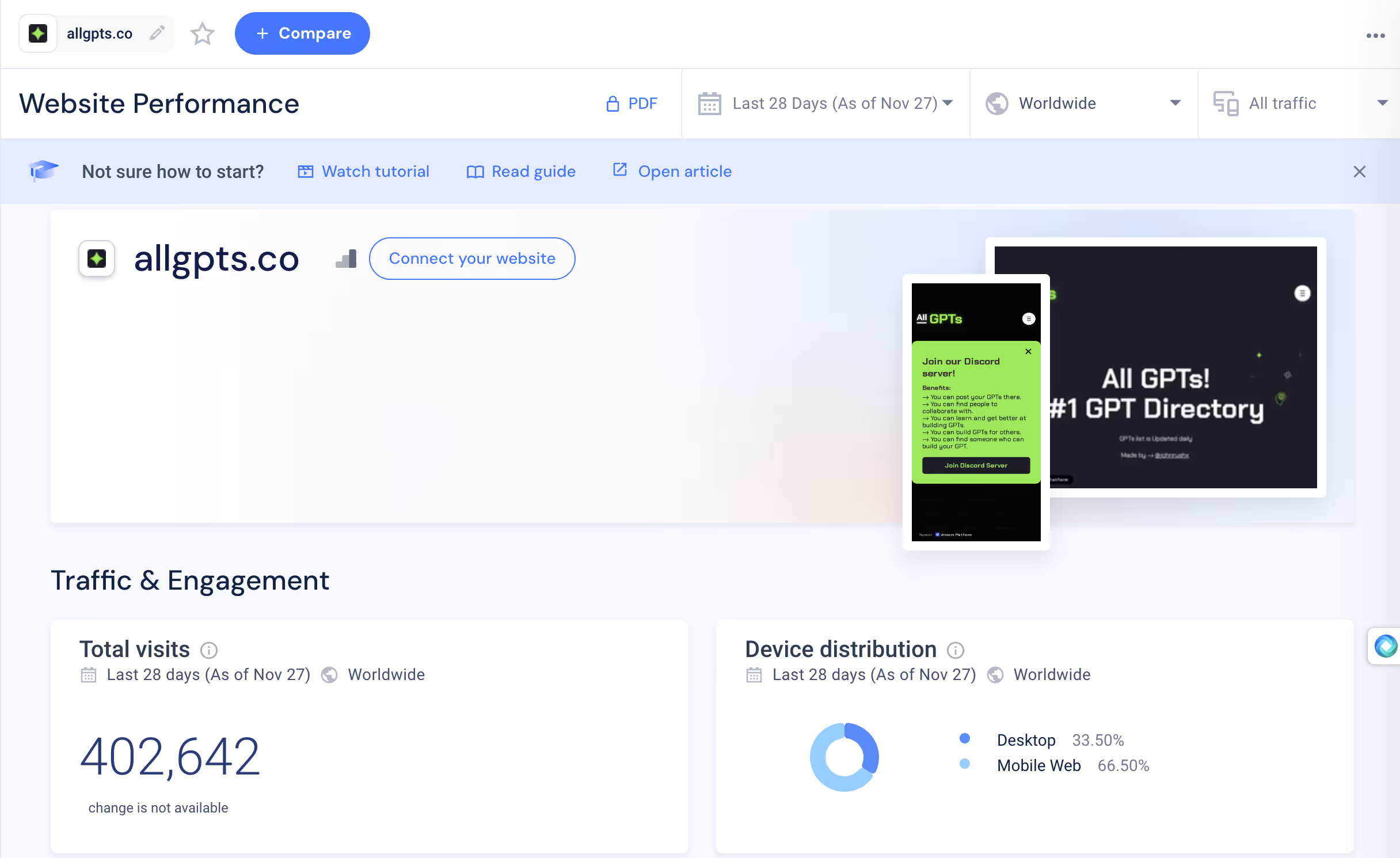Click the pencil edit icon next to allgpts.co
The height and width of the screenshot is (858, 1400).
[157, 33]
